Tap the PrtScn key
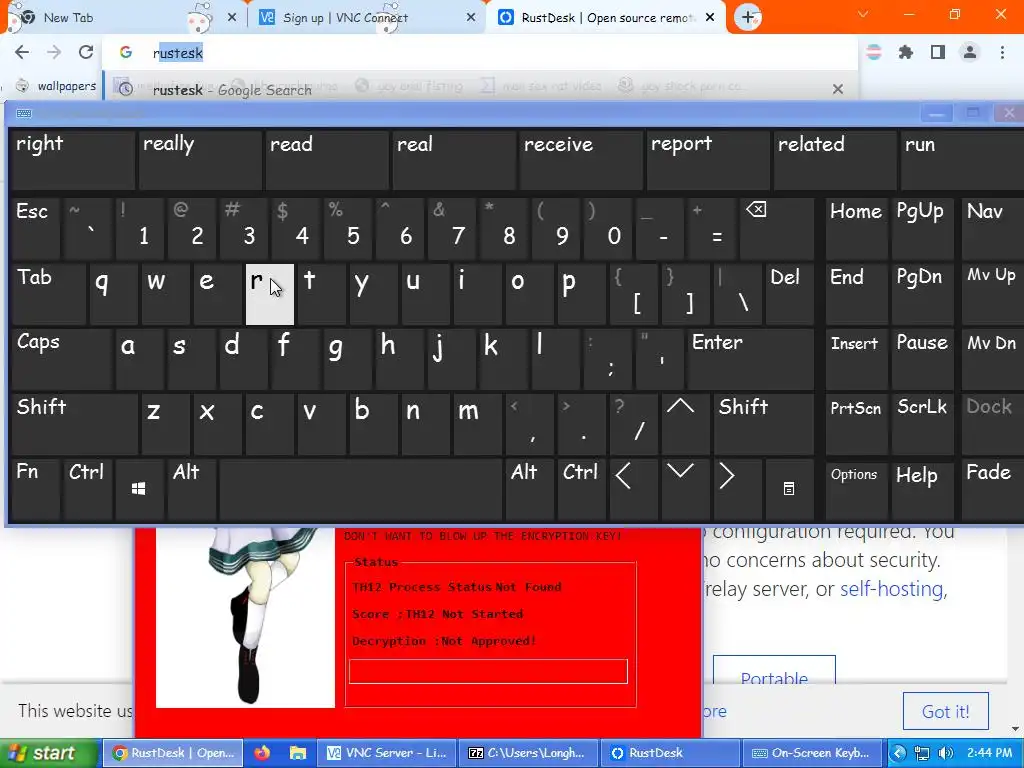The image size is (1024, 768). 856,424
